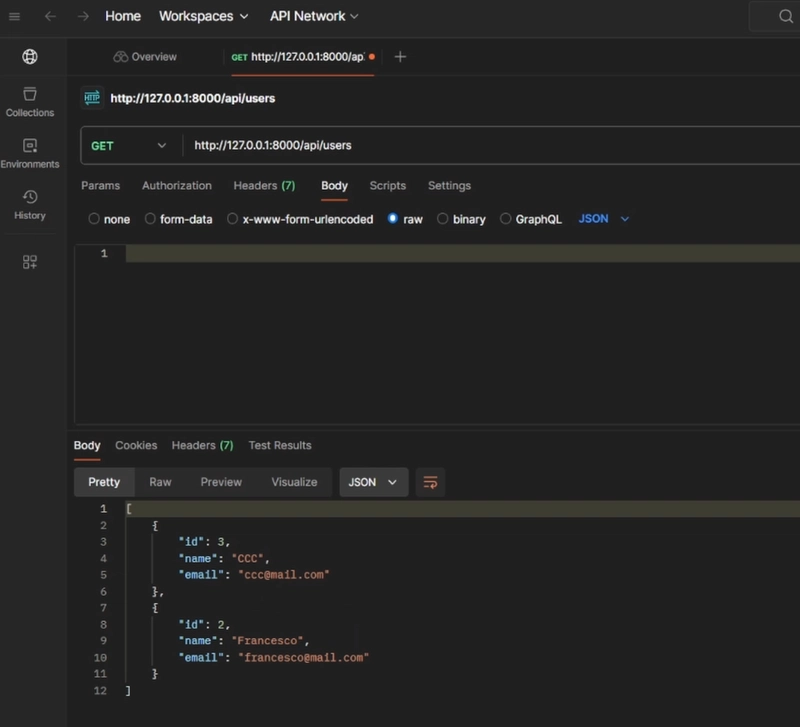Select Pretty response view

104,482
